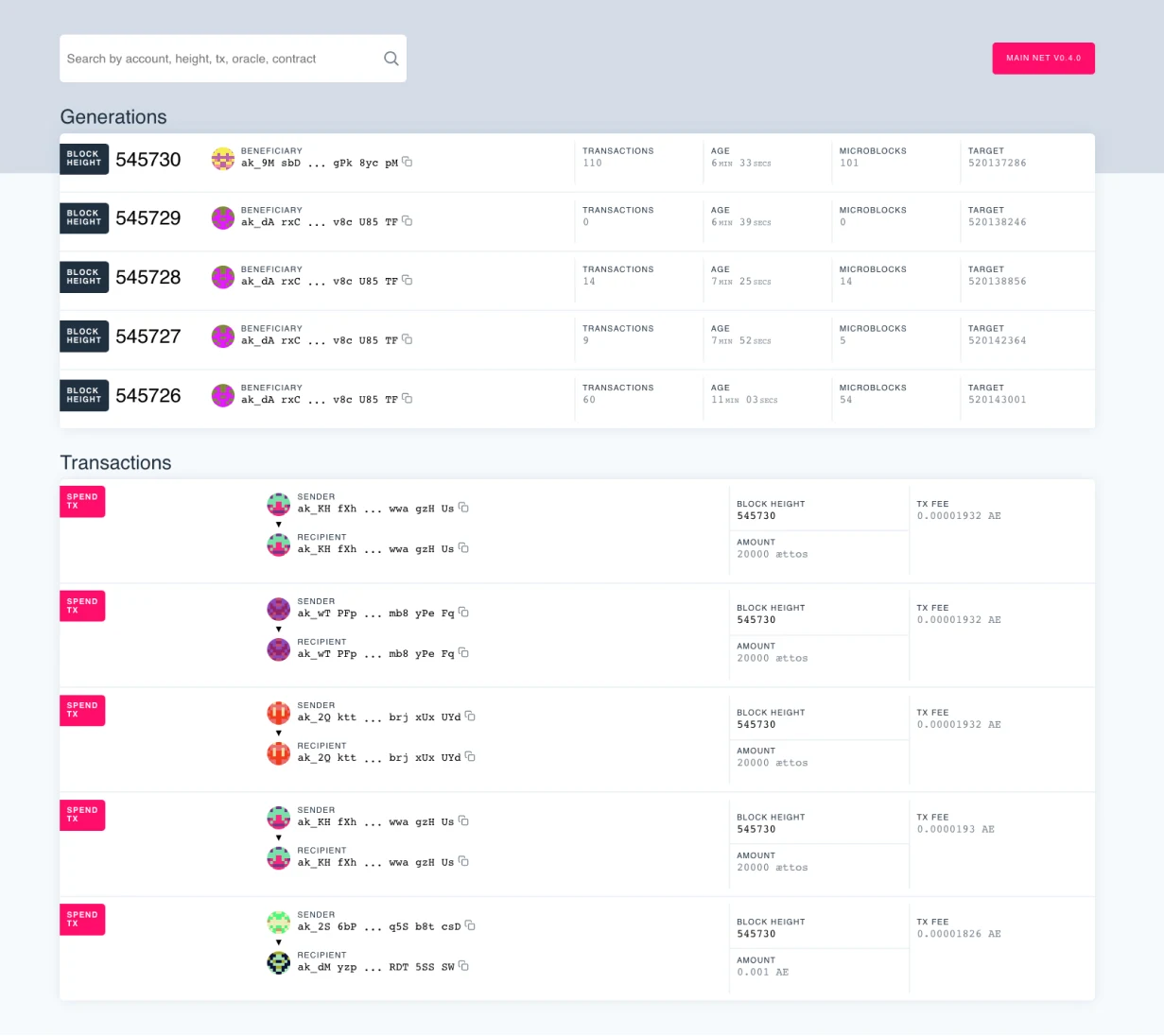Click target value 520138246
The image size is (1164, 1036).
(x=997, y=222)
